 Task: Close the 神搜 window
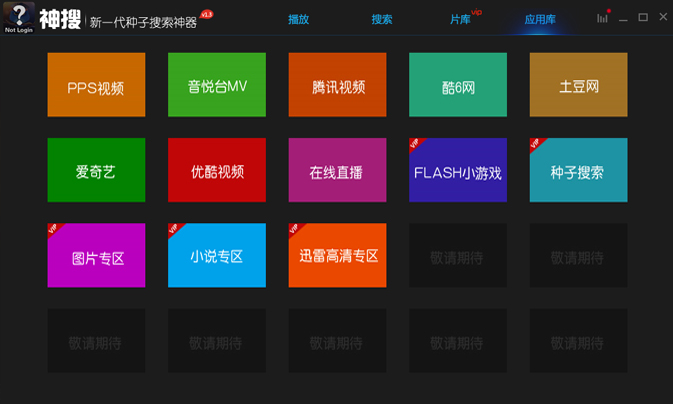click(x=663, y=17)
